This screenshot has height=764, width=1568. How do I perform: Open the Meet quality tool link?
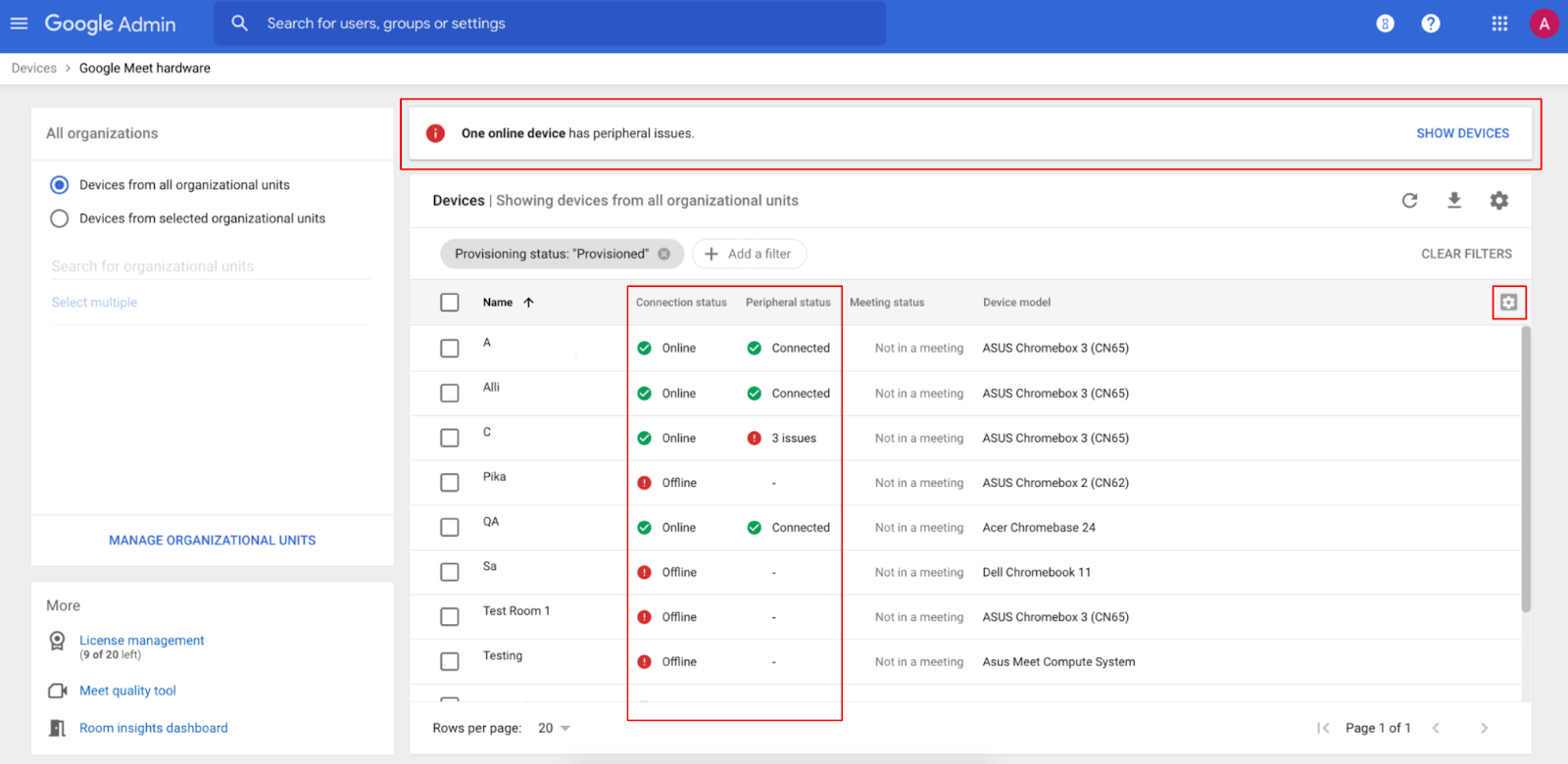click(127, 691)
